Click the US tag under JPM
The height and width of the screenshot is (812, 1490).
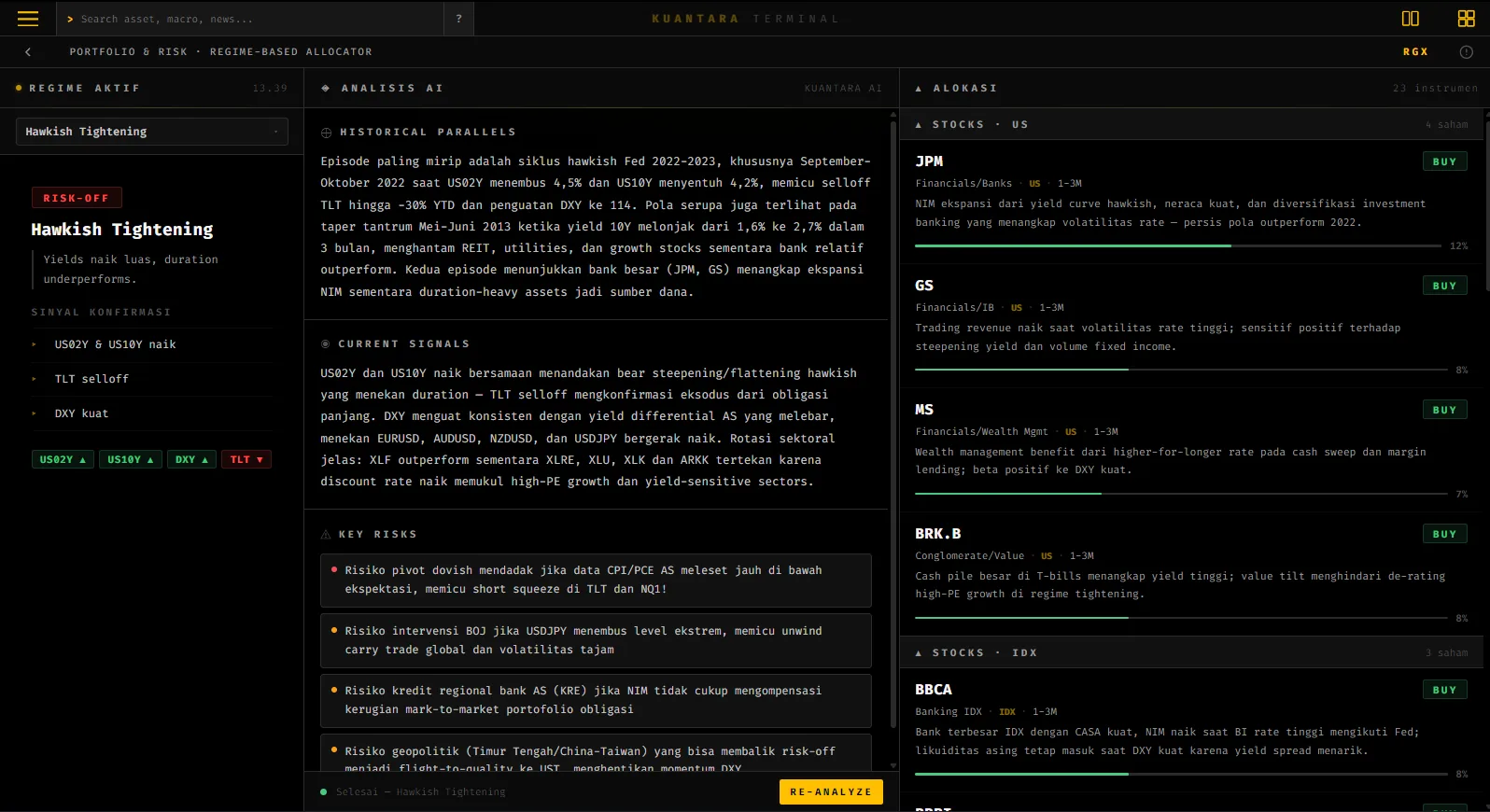1034,184
